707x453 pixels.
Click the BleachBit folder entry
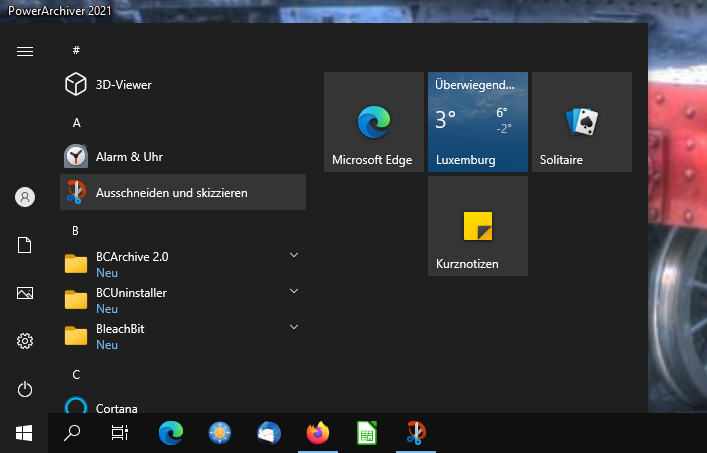click(x=183, y=336)
